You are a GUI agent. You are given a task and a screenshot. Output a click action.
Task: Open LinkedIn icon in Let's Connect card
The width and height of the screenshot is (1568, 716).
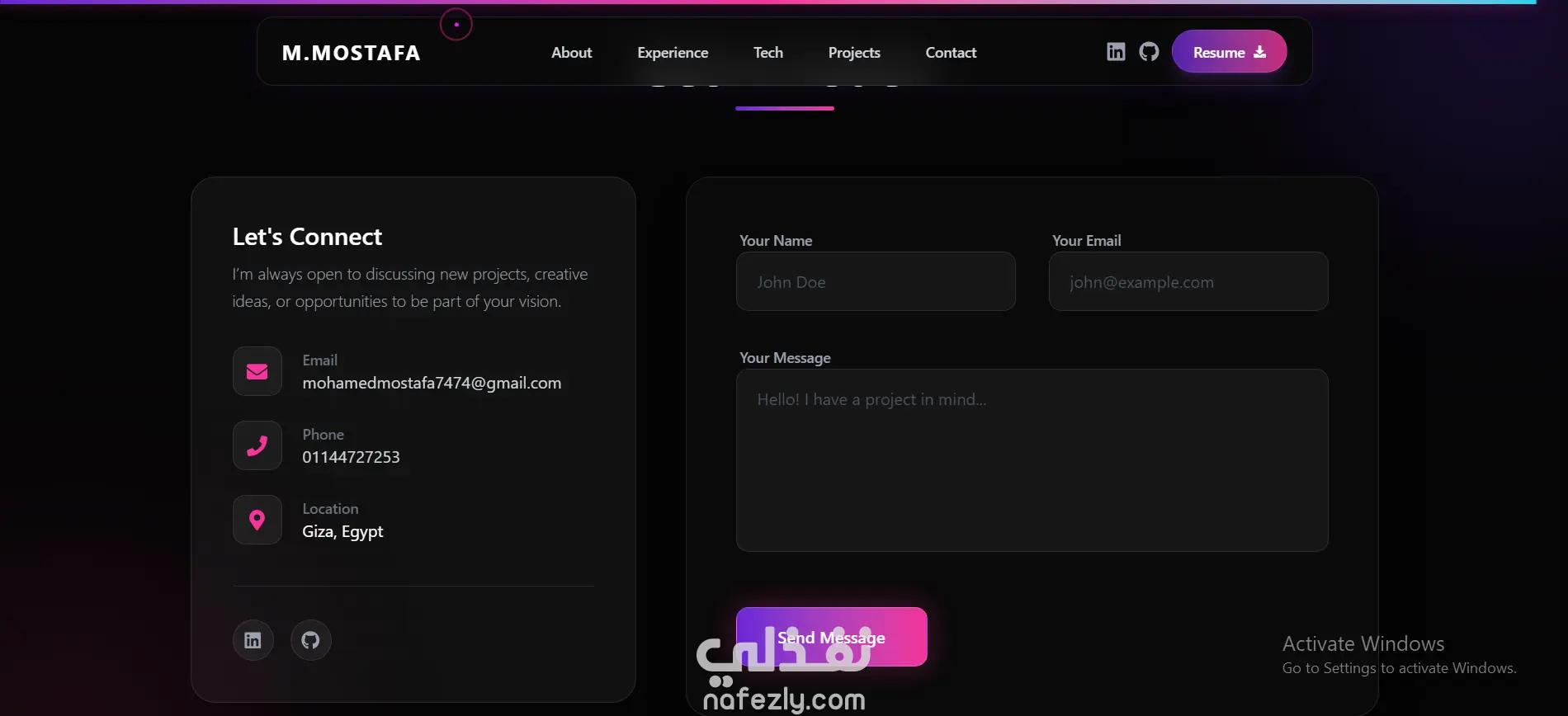pyautogui.click(x=253, y=640)
